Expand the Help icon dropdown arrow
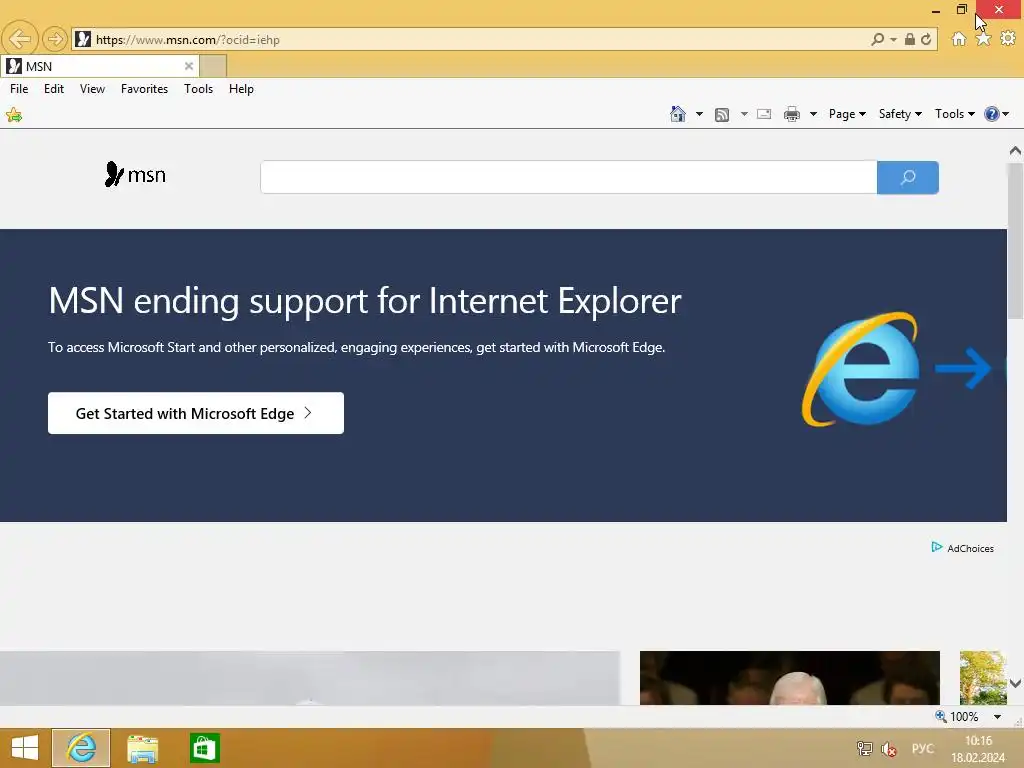Viewport: 1024px width, 768px height. click(x=1006, y=114)
